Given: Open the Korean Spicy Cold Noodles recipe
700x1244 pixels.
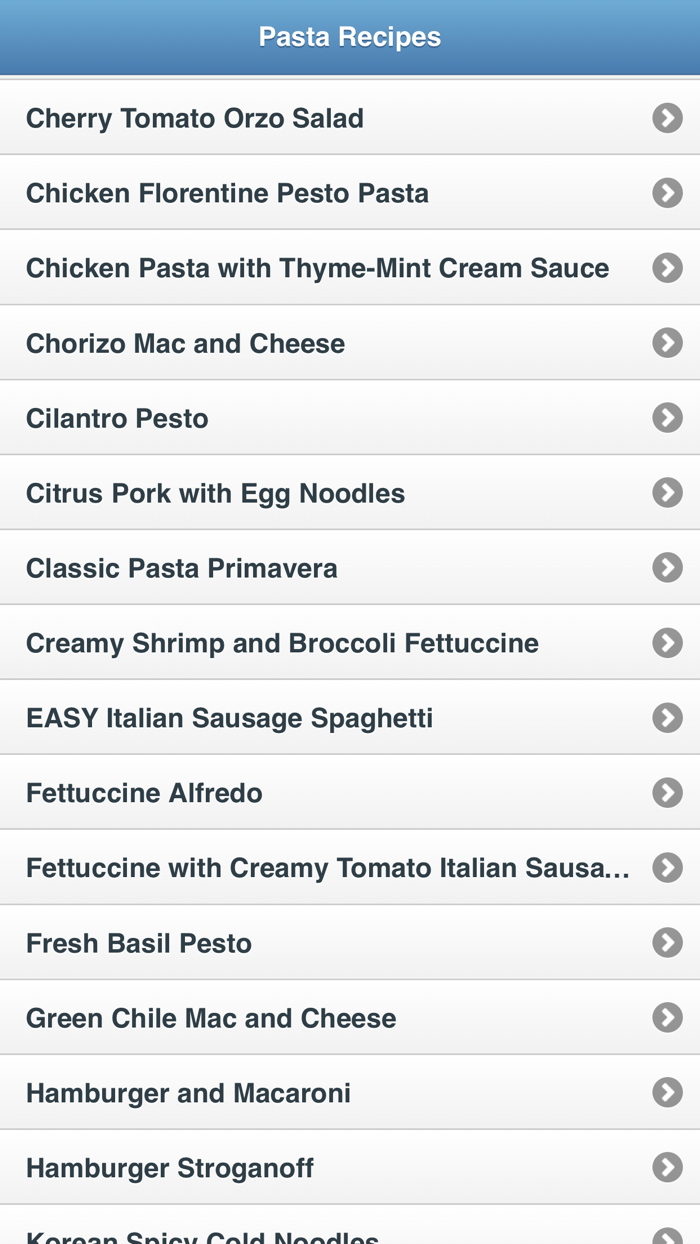Looking at the screenshot, I should coord(200,1235).
